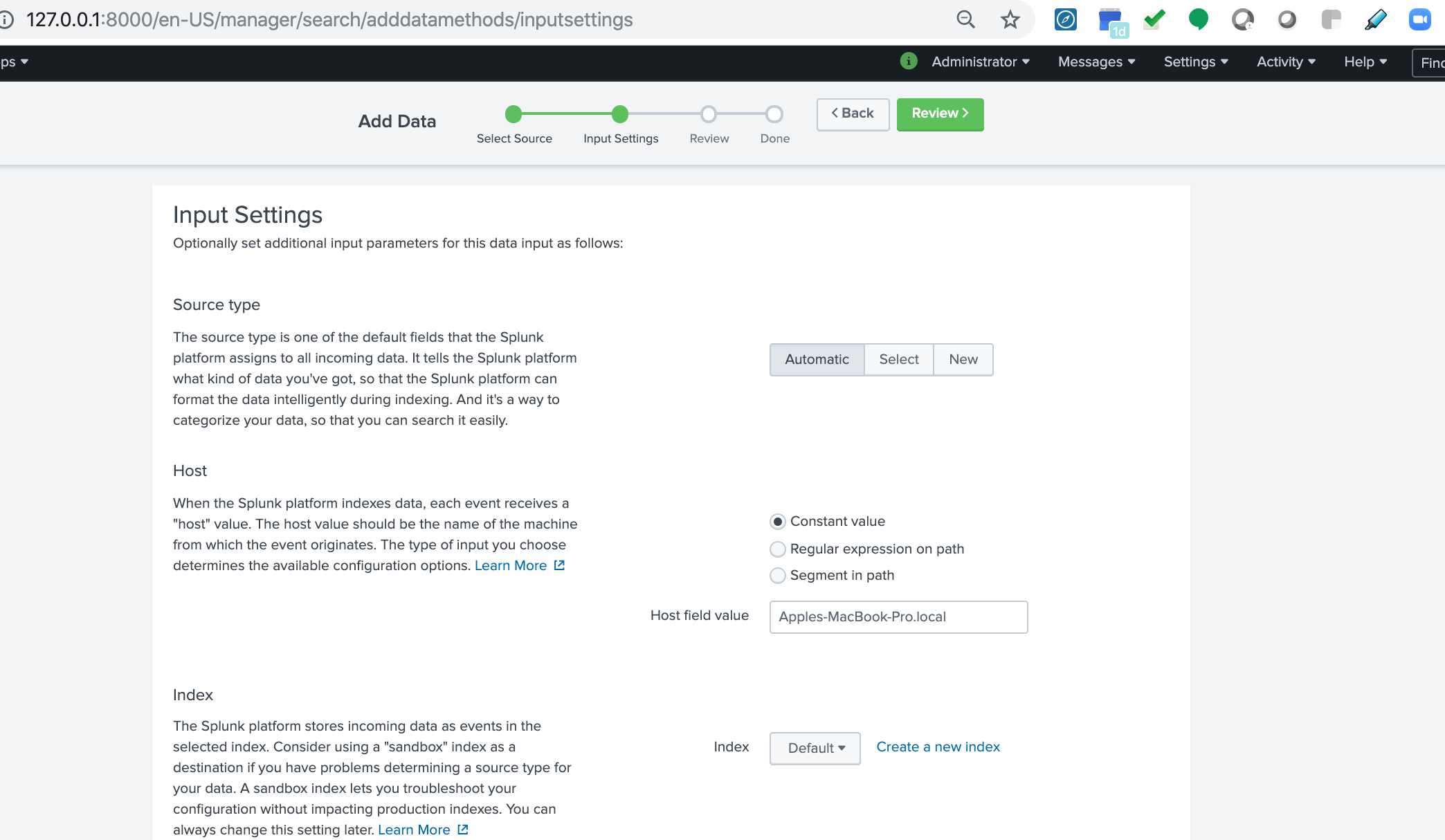Choose Regular expression on path option
1445x840 pixels.
click(777, 549)
